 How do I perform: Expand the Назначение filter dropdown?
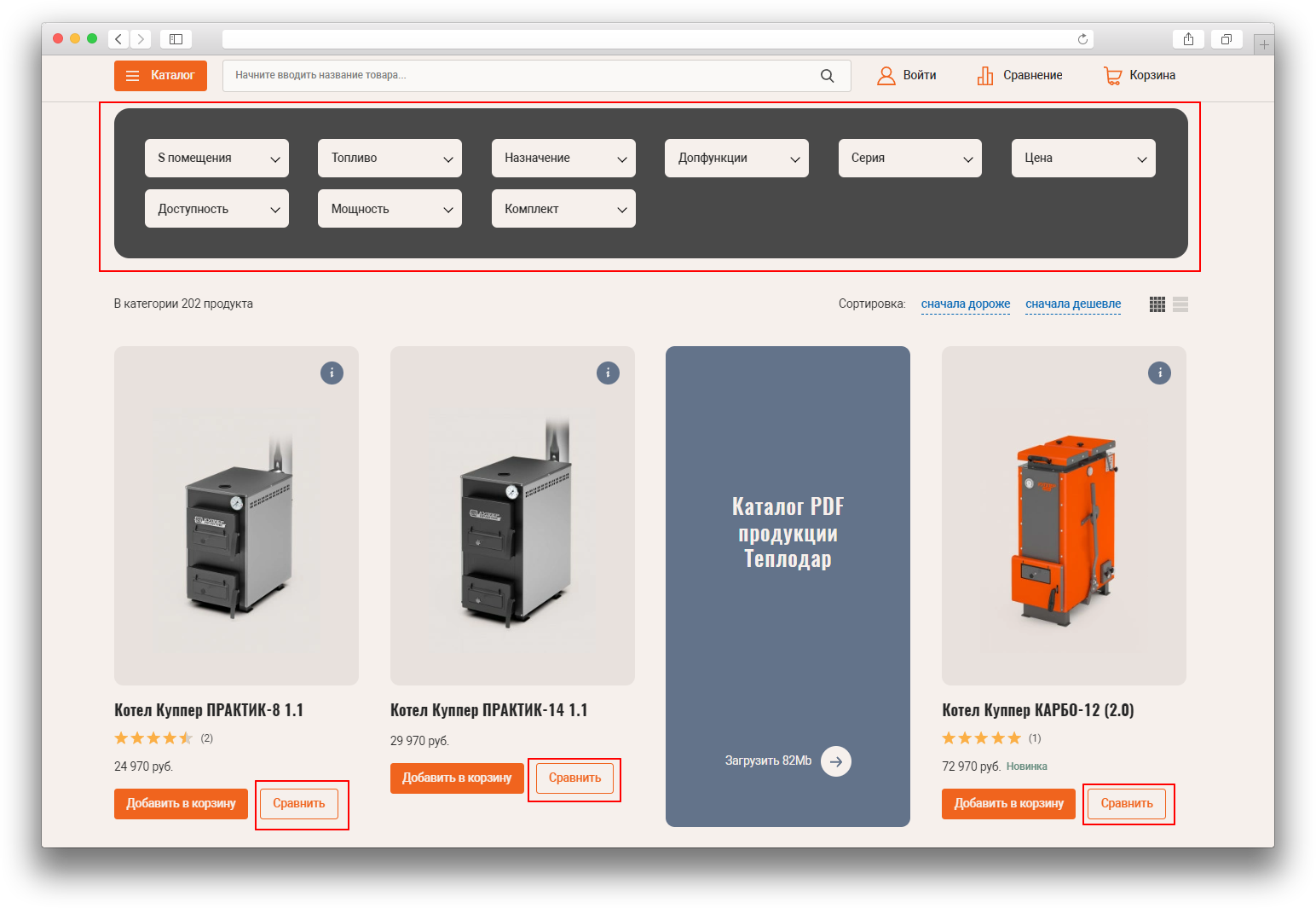563,159
